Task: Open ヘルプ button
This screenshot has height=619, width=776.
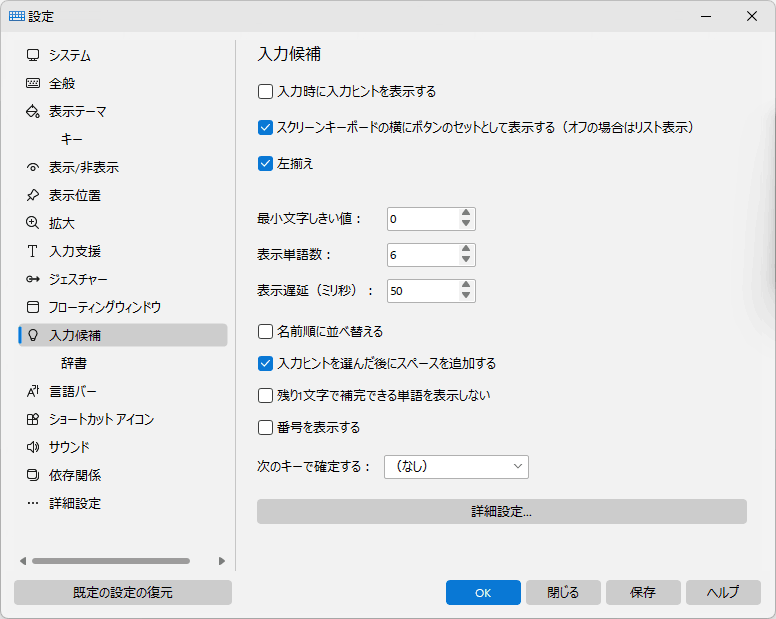Action: point(723,592)
